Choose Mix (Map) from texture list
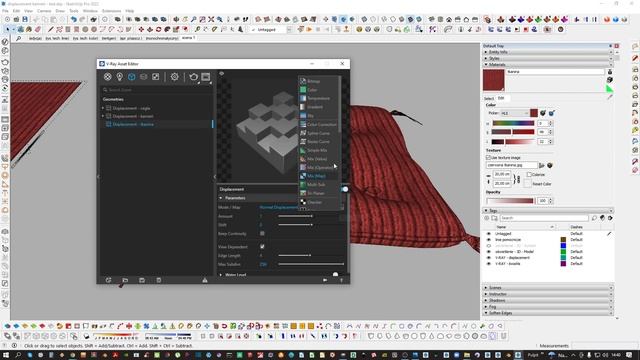 pos(316,176)
